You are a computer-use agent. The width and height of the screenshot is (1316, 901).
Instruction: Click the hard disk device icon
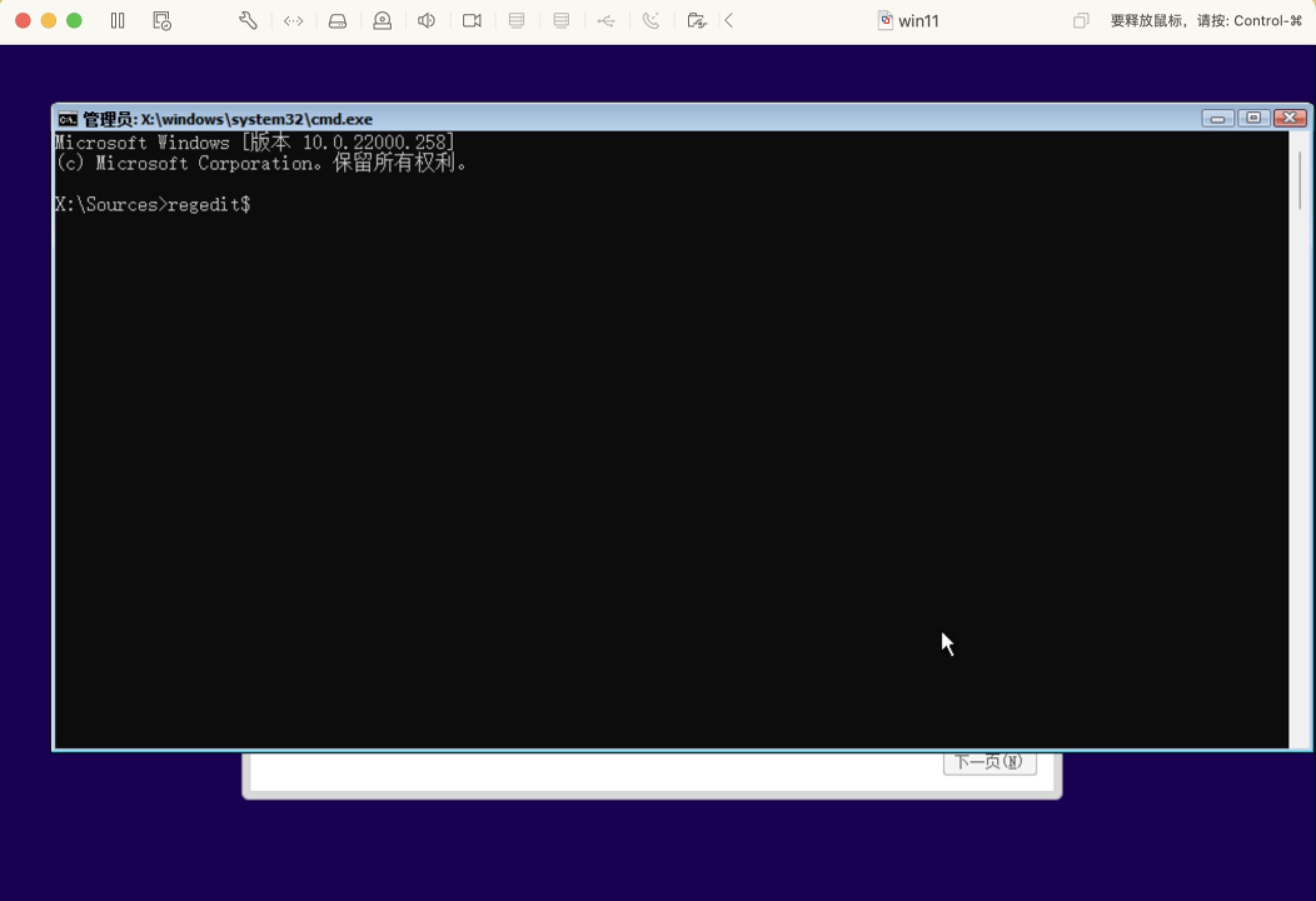[x=337, y=21]
